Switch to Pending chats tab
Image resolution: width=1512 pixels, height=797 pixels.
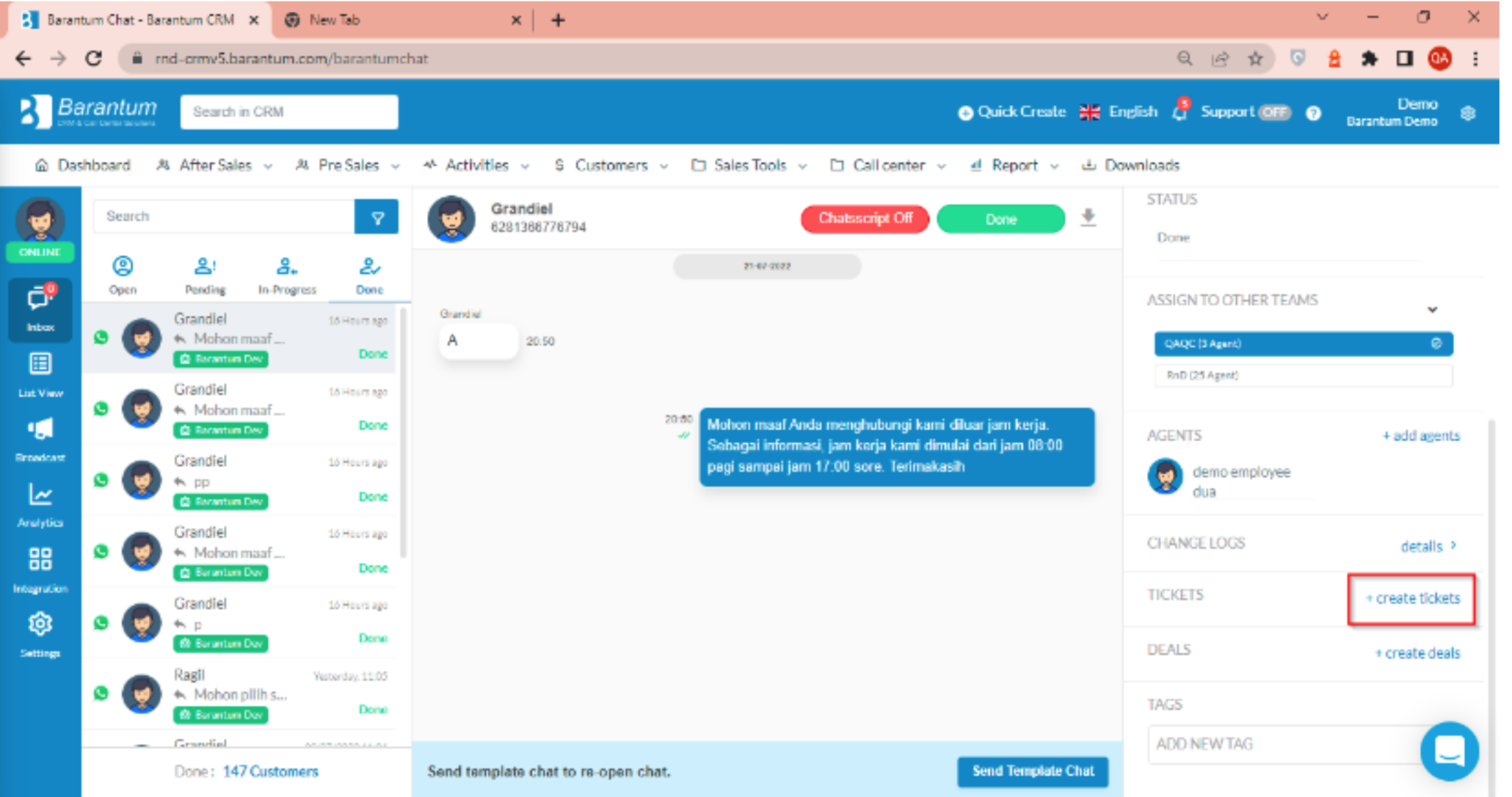coord(205,275)
